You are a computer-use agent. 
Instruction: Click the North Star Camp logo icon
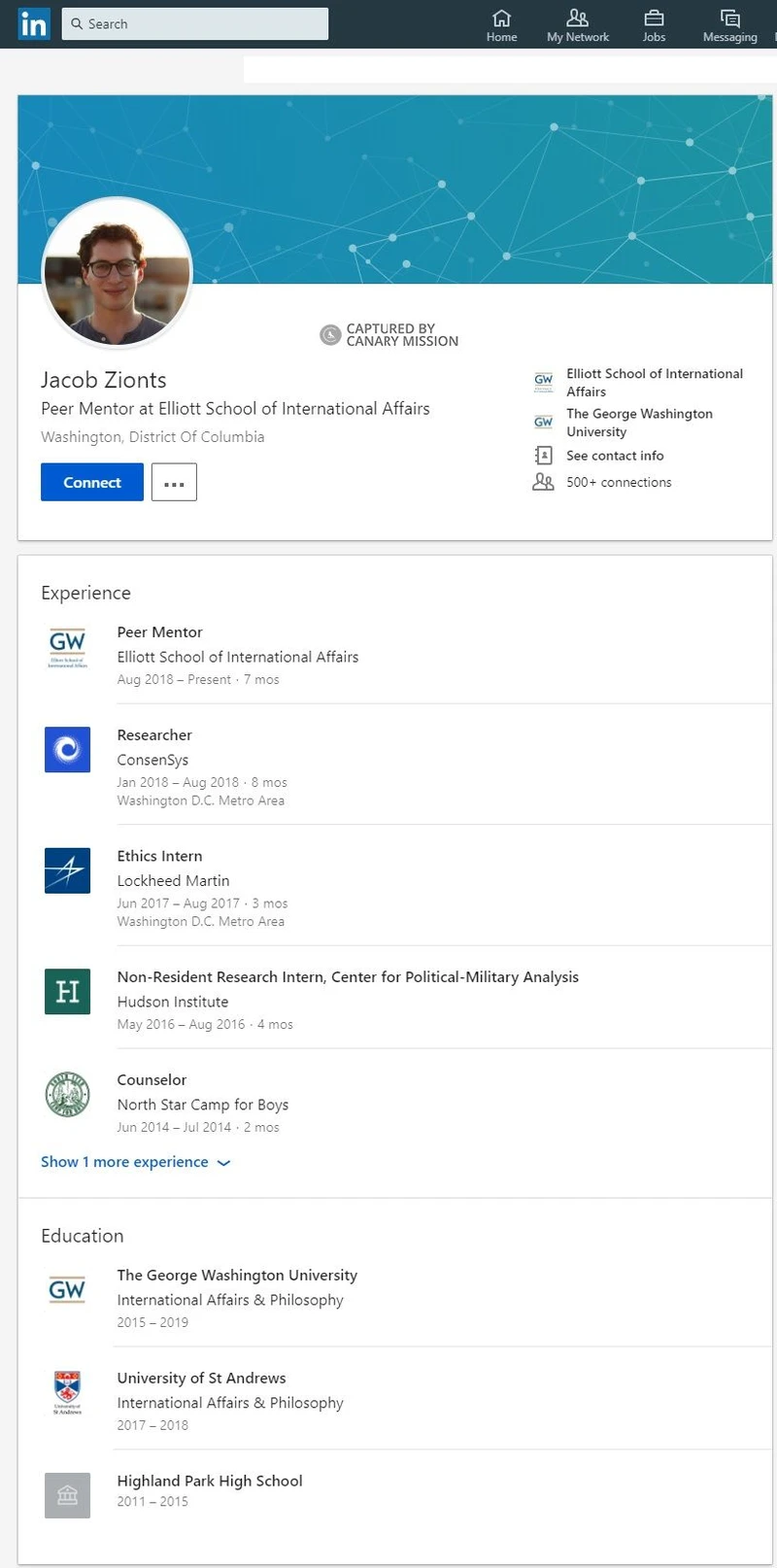click(x=67, y=1095)
